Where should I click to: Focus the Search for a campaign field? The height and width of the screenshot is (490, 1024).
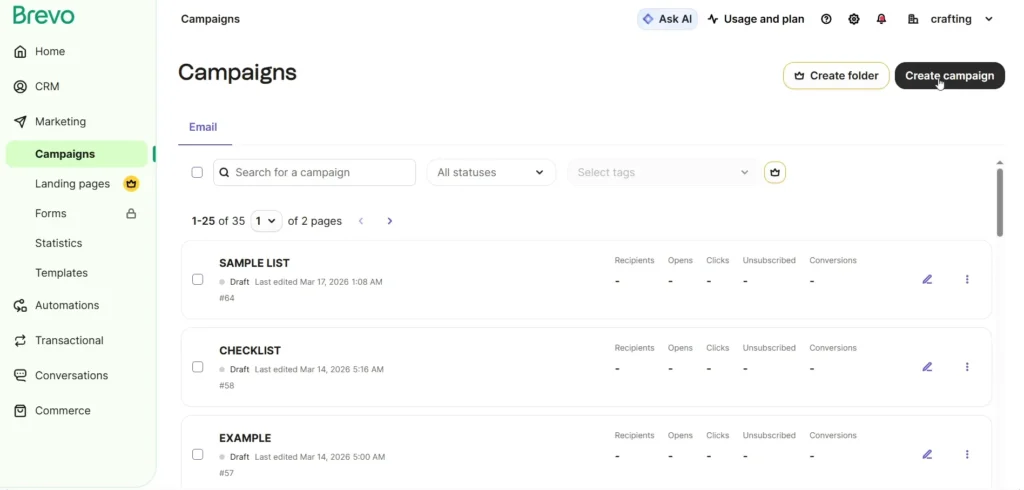[314, 172]
